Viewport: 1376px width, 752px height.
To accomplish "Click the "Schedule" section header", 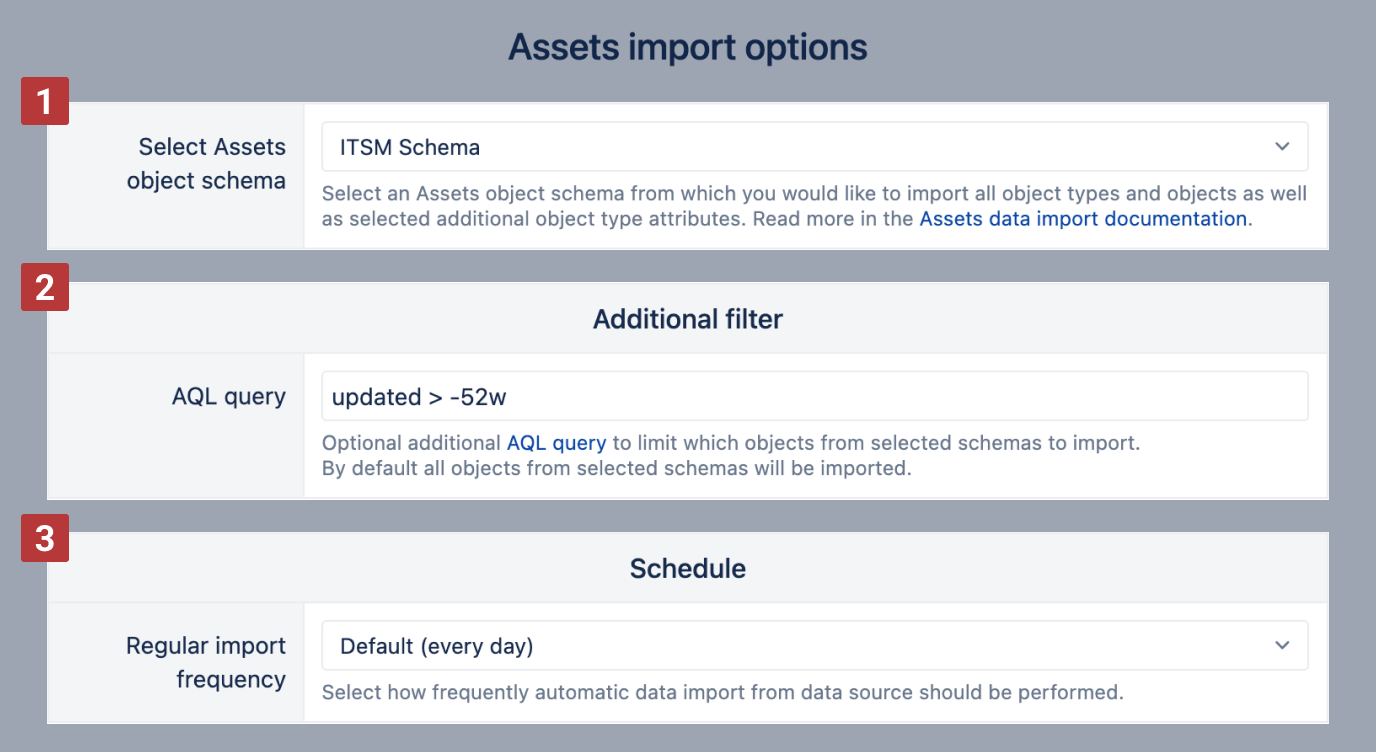I will [687, 569].
